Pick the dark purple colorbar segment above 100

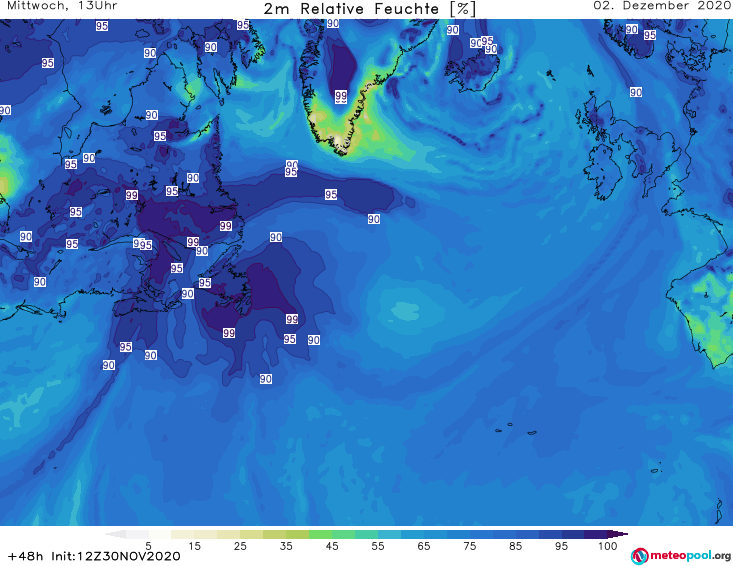596,534
